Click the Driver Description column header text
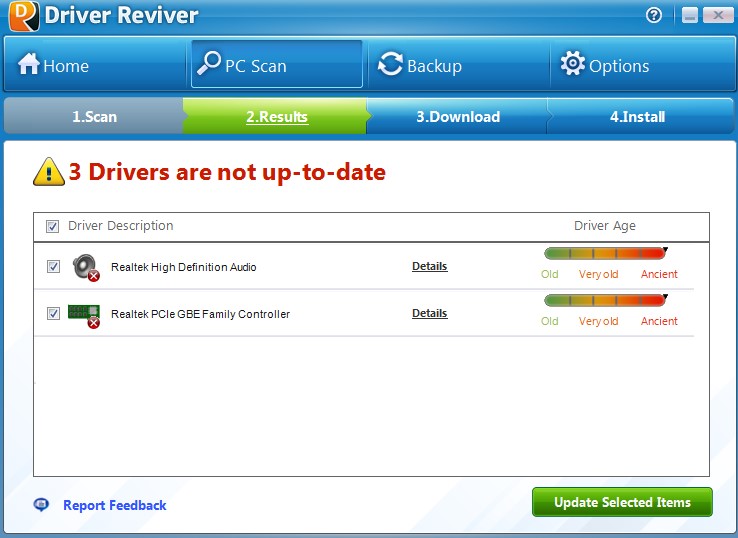This screenshot has width=738, height=538. coord(120,226)
